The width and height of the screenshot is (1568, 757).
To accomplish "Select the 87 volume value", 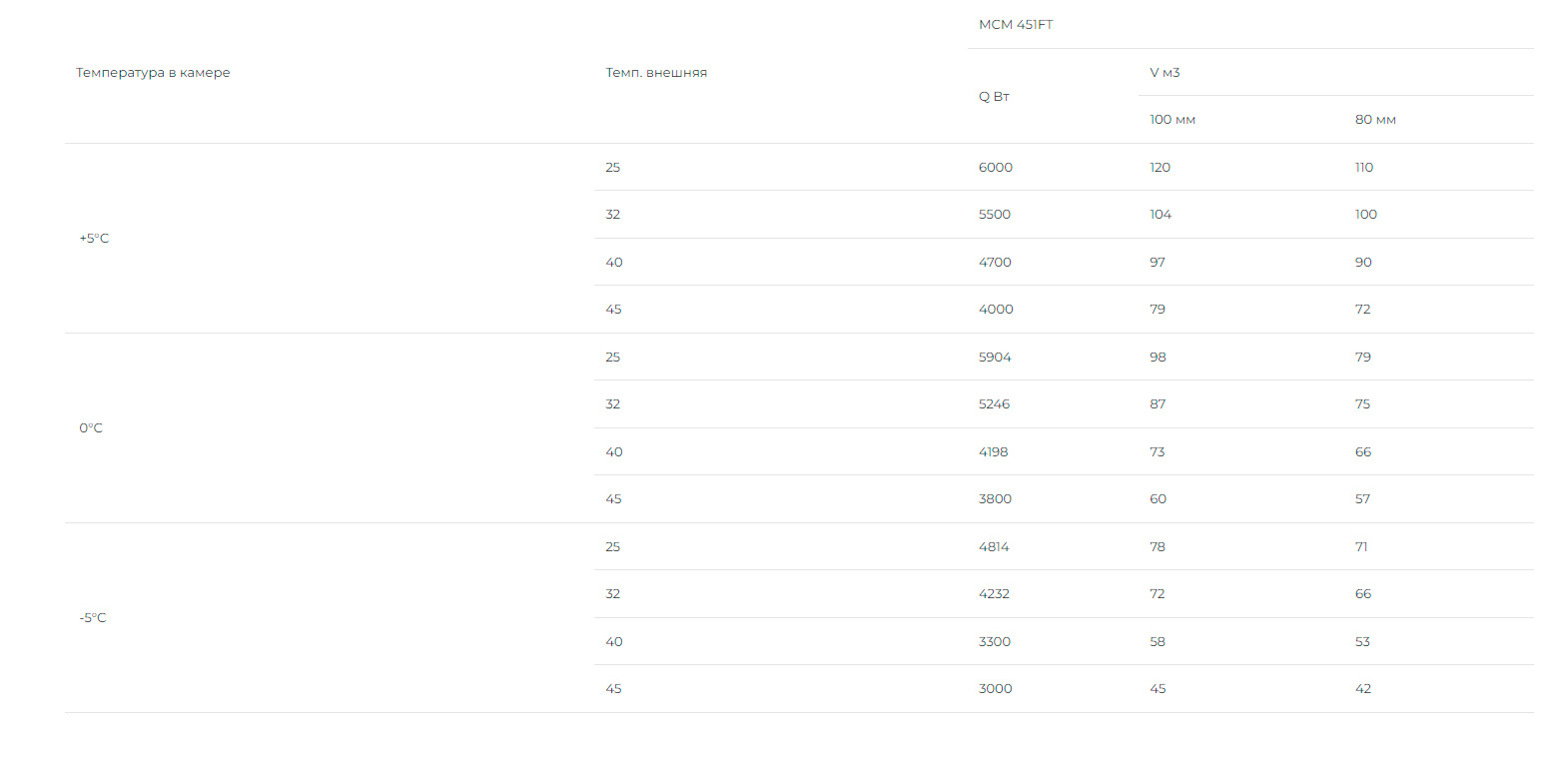I will click(1158, 404).
